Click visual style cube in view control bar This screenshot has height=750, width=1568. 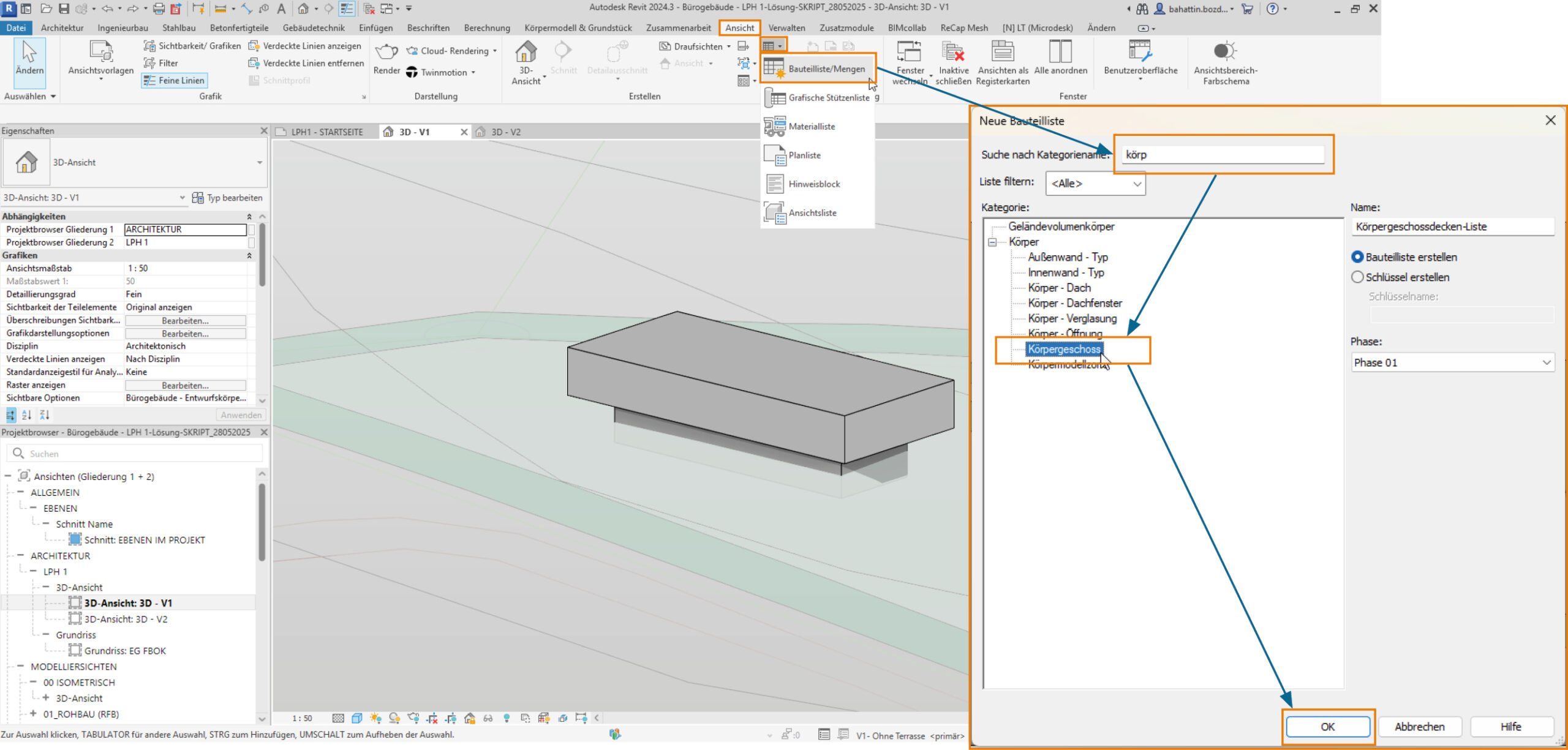[x=357, y=718]
